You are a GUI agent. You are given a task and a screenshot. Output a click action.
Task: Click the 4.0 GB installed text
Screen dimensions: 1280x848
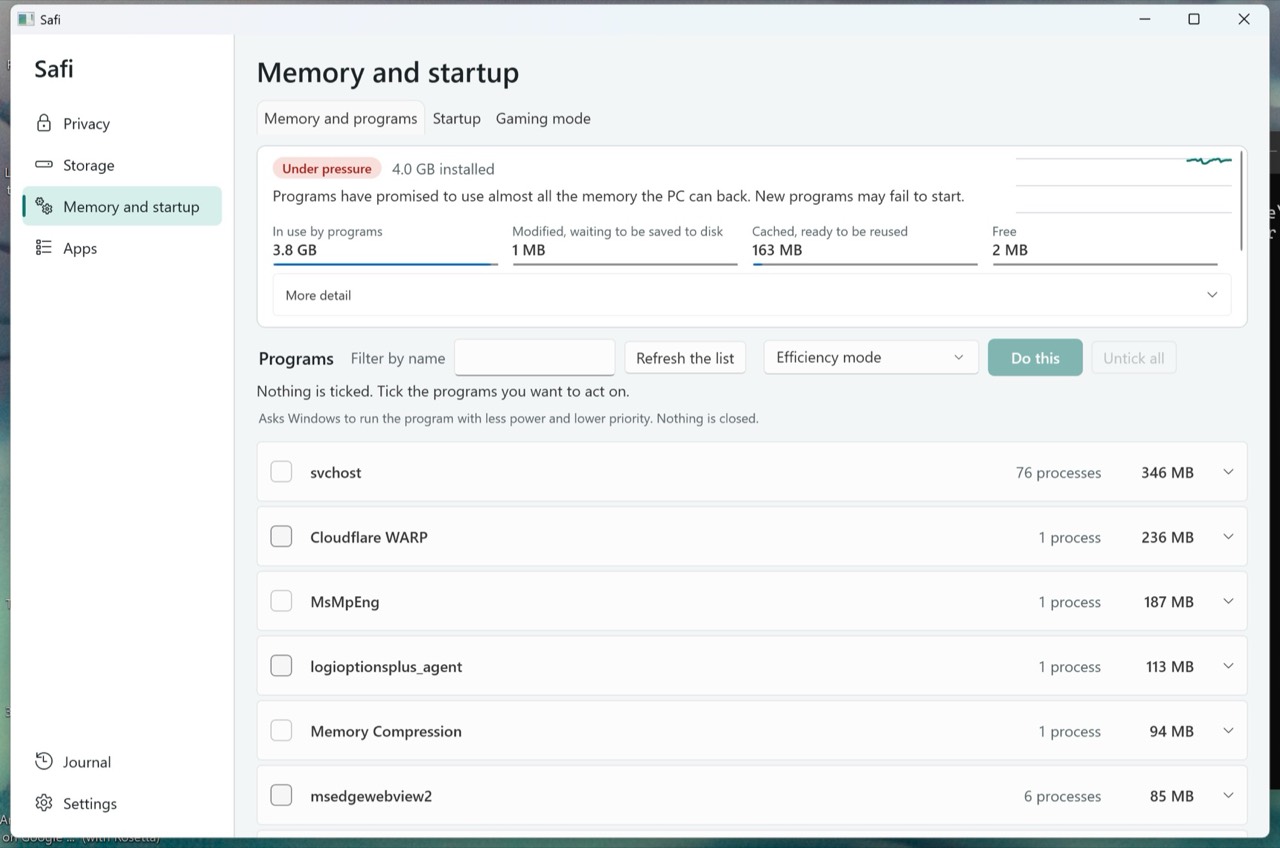pos(443,169)
